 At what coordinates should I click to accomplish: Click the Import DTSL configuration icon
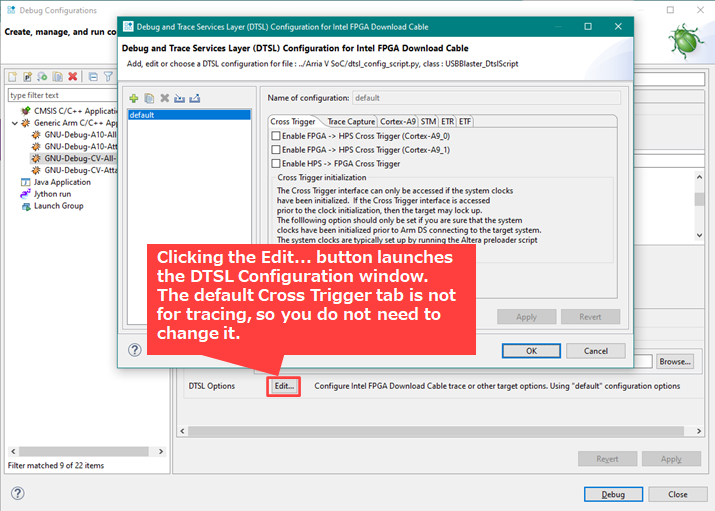[179, 98]
